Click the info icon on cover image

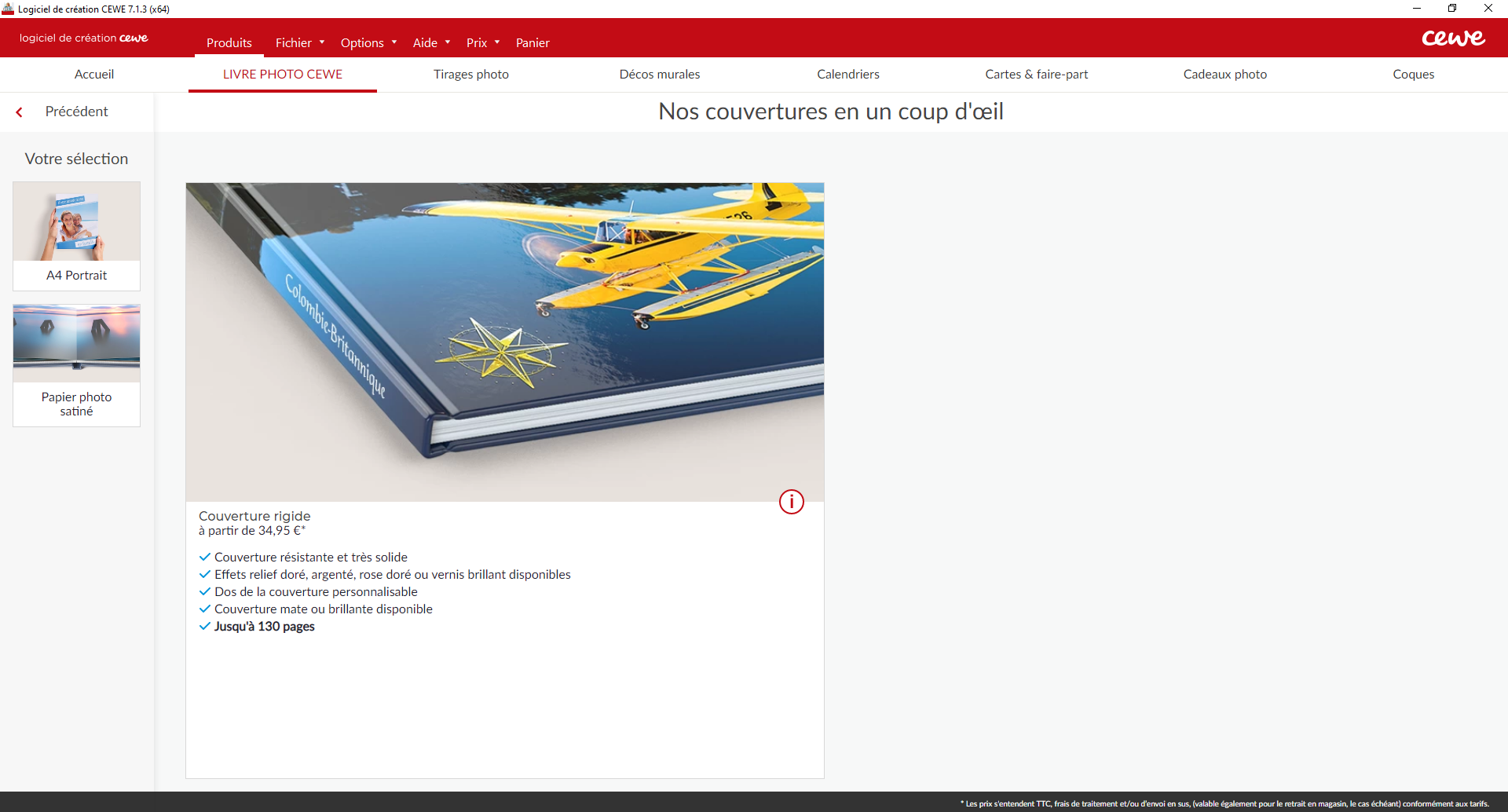[x=791, y=502]
